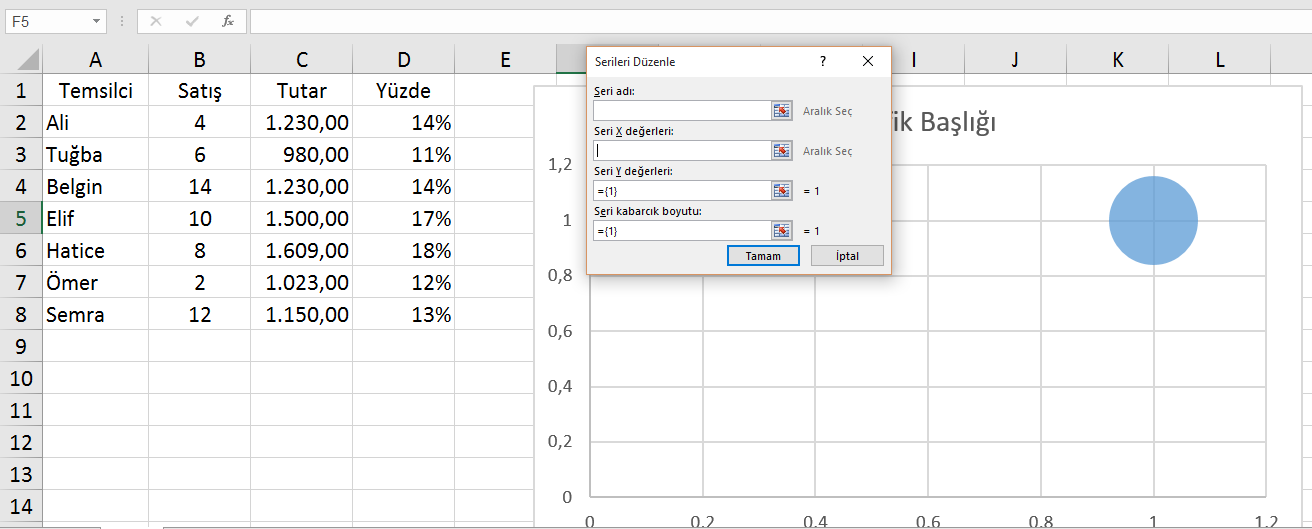This screenshot has height=529, width=1312.
Task: Click the formula bar enter checkmark icon
Action: [192, 21]
